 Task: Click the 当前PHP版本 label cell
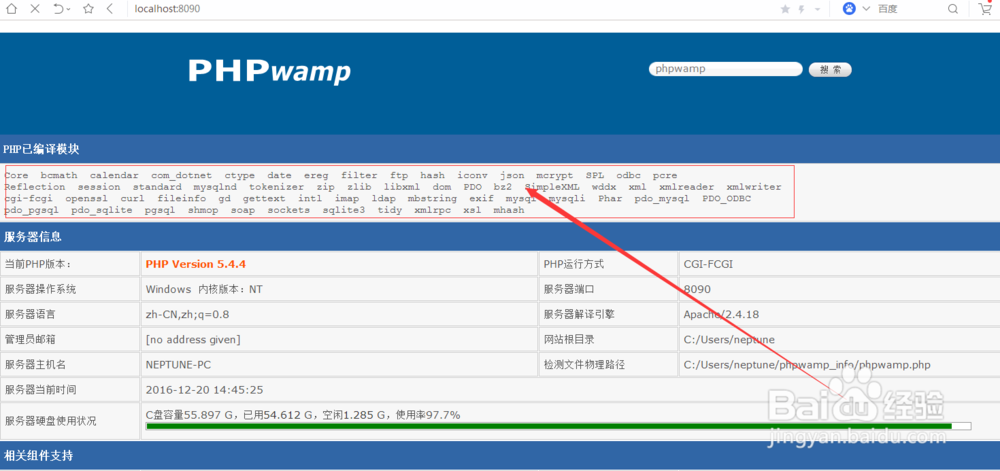point(70,264)
